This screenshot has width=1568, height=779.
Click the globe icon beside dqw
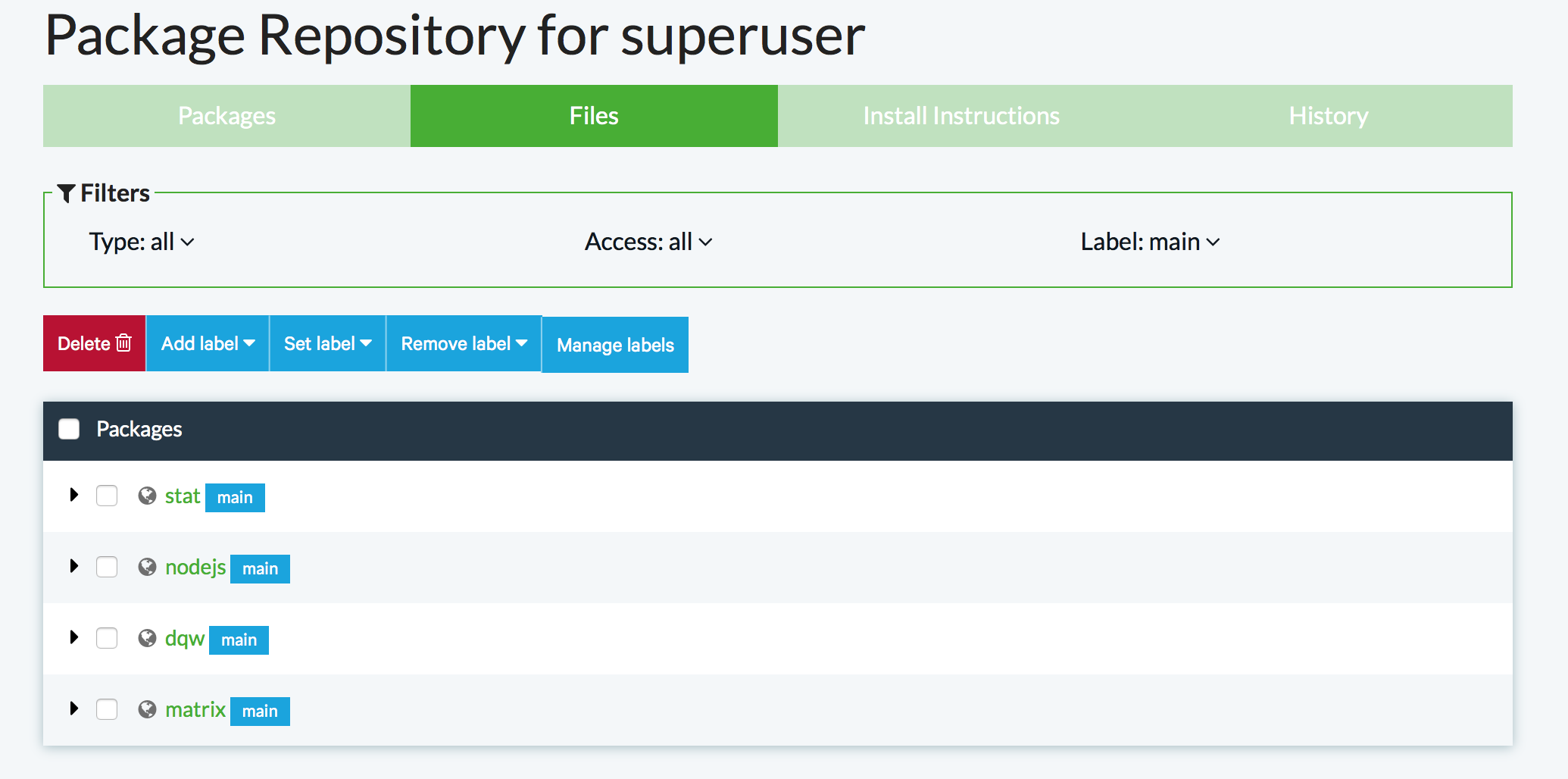[x=147, y=638]
